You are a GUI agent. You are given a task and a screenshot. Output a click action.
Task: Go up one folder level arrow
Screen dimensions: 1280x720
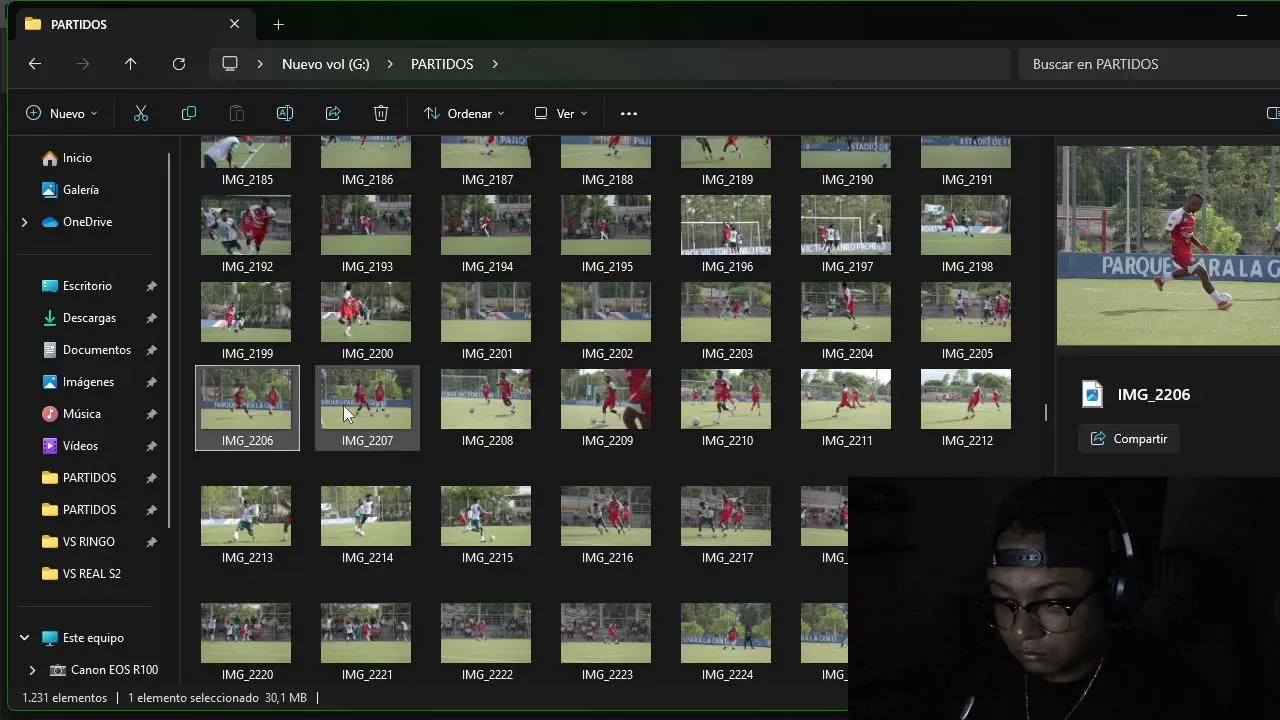pos(130,64)
